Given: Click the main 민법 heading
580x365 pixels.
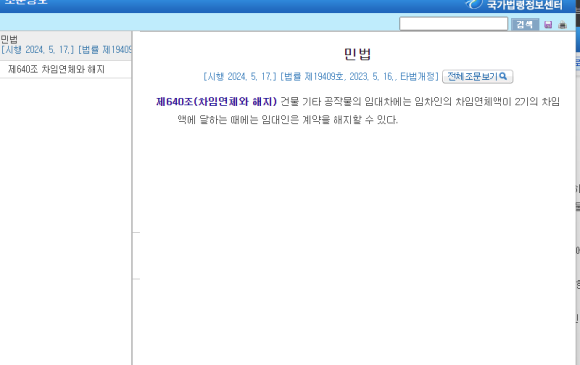Looking at the screenshot, I should click(357, 54).
